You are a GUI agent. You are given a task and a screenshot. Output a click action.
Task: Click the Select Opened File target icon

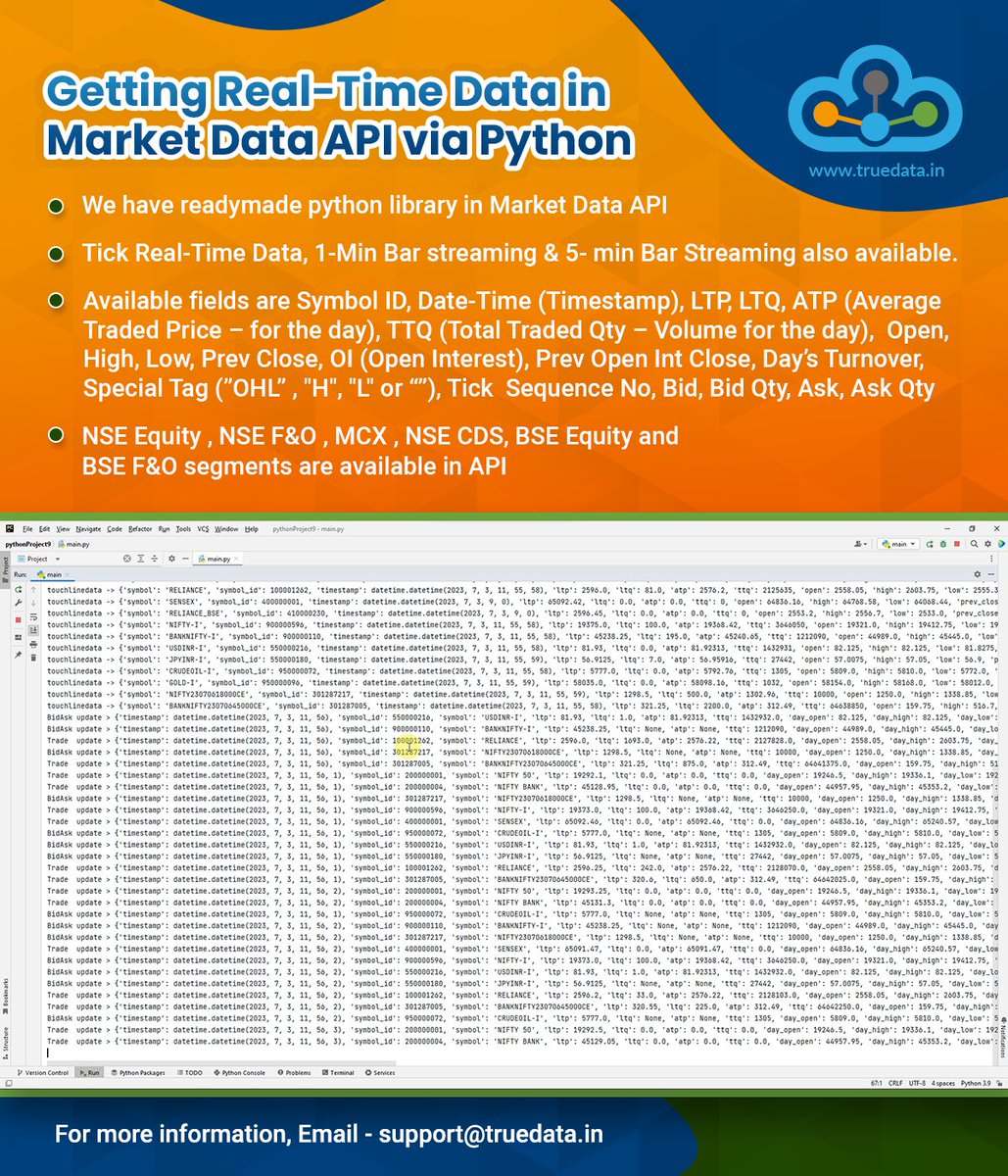point(127,559)
